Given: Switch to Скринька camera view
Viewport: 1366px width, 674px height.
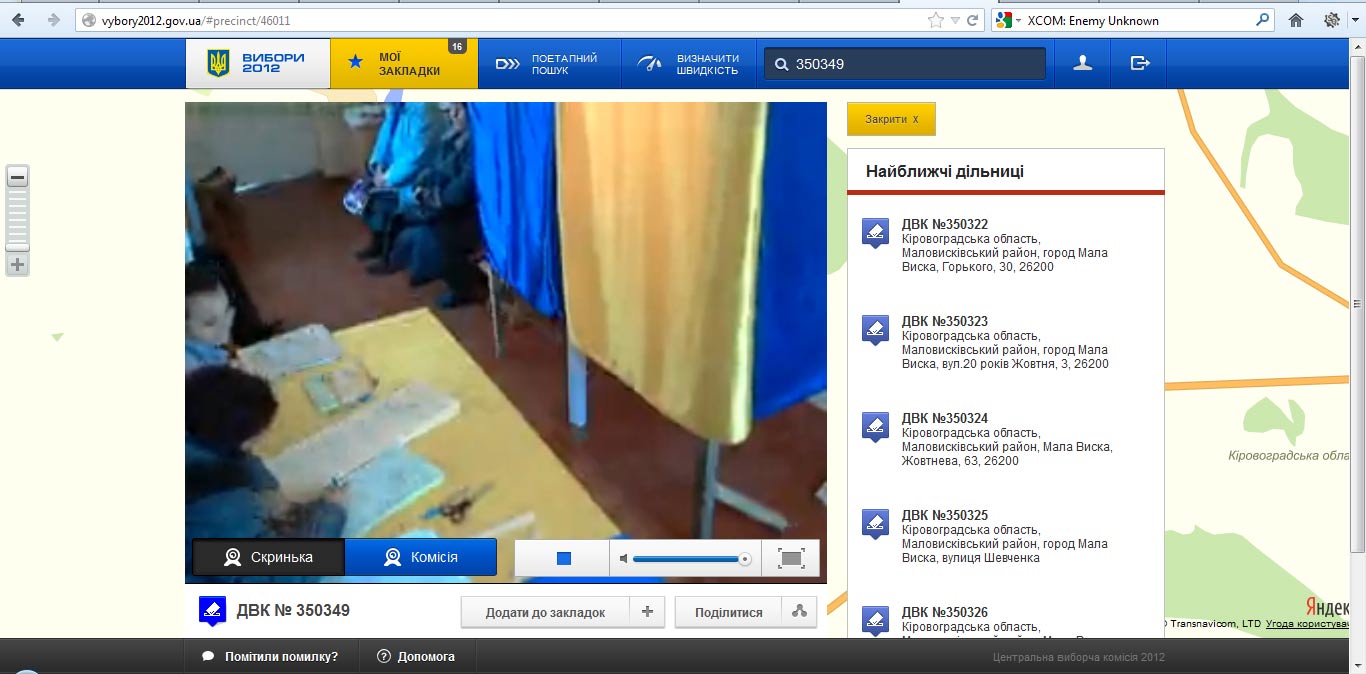Looking at the screenshot, I should (x=268, y=557).
